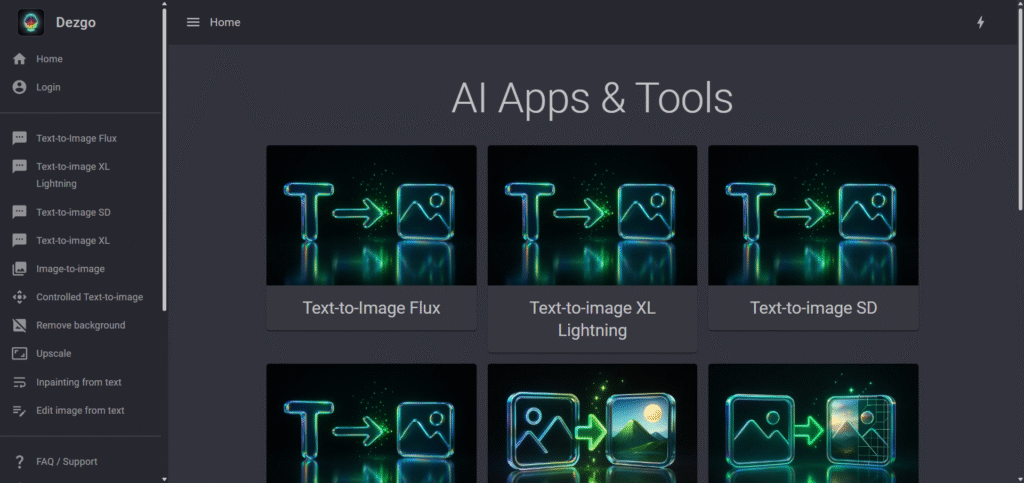
Task: Click the Image-to-image photo icon
Action: pyautogui.click(x=20, y=268)
